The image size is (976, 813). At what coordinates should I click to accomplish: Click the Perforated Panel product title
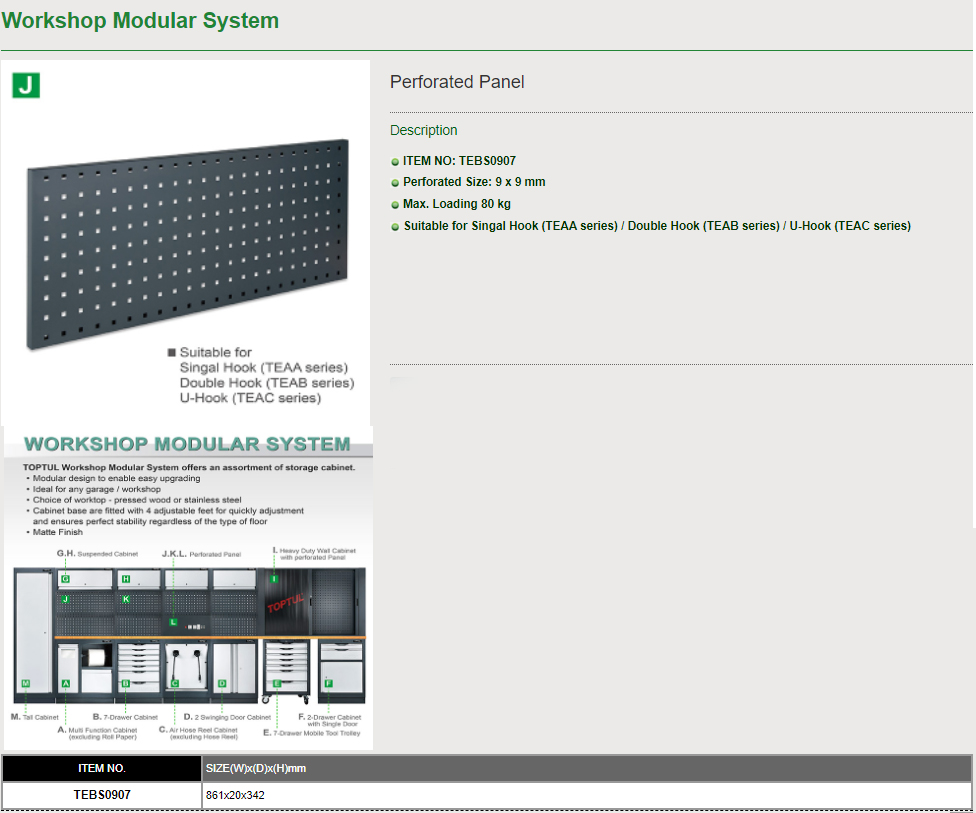click(x=457, y=82)
